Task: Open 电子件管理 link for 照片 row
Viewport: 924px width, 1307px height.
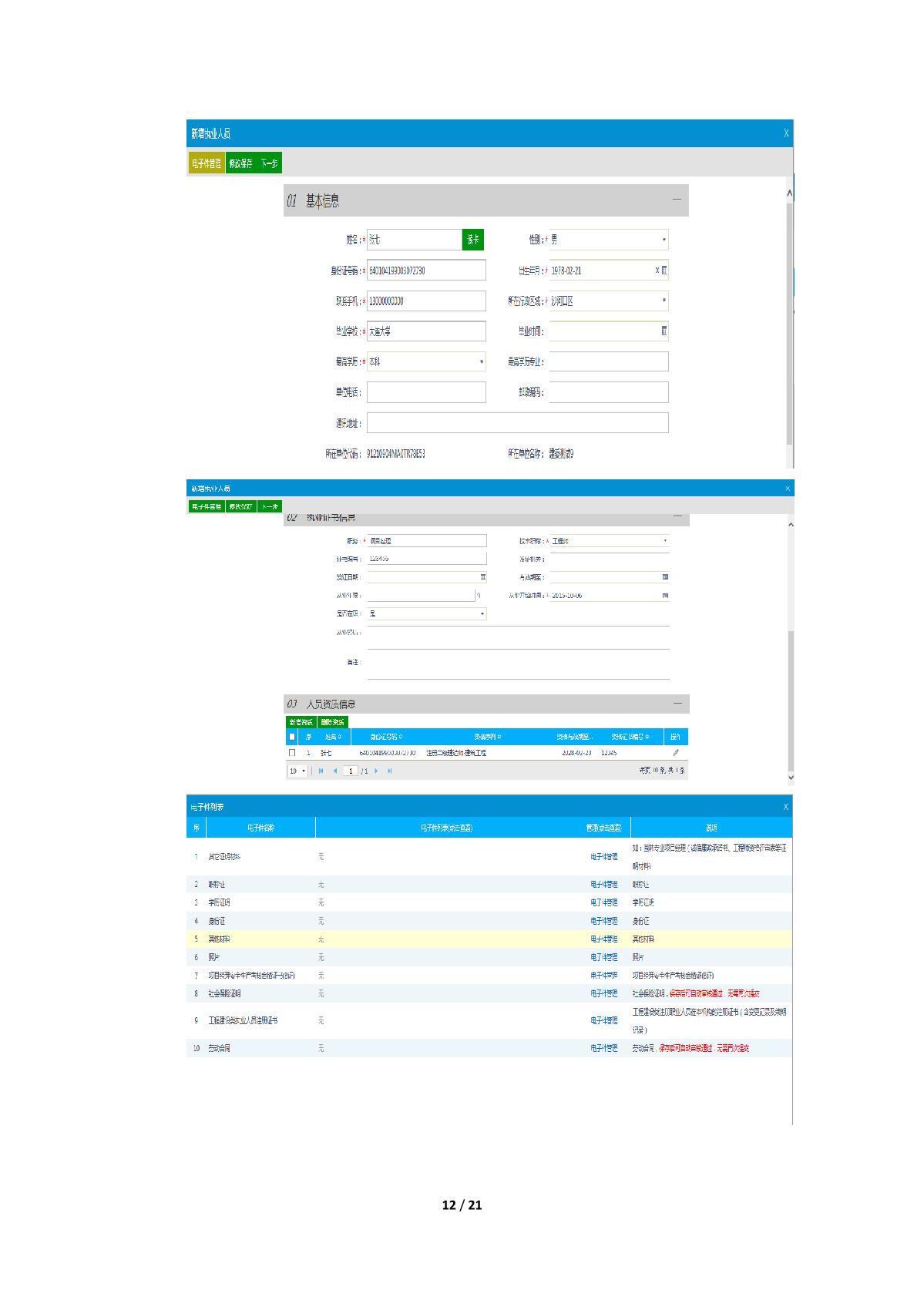Action: 604,957
